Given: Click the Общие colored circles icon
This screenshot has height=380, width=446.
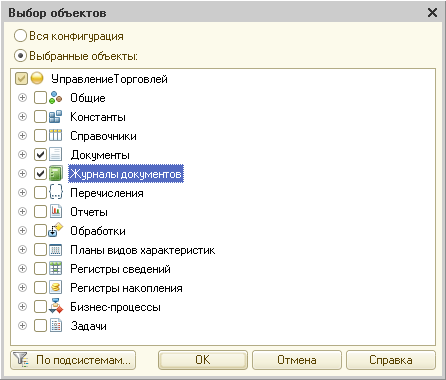Looking at the screenshot, I should coord(55,98).
